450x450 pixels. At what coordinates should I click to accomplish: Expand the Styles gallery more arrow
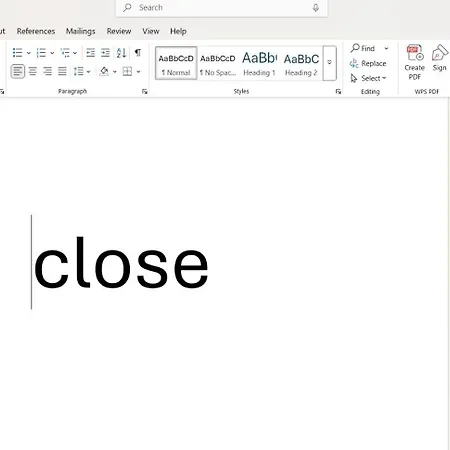pos(329,63)
